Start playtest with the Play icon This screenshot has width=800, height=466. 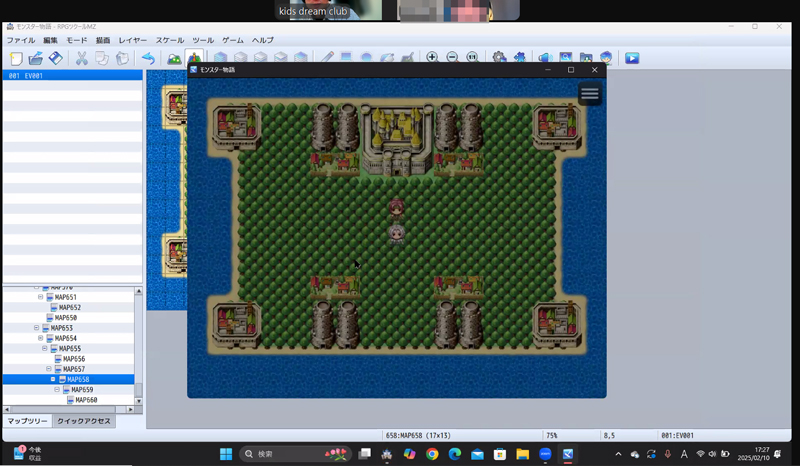[x=632, y=59]
